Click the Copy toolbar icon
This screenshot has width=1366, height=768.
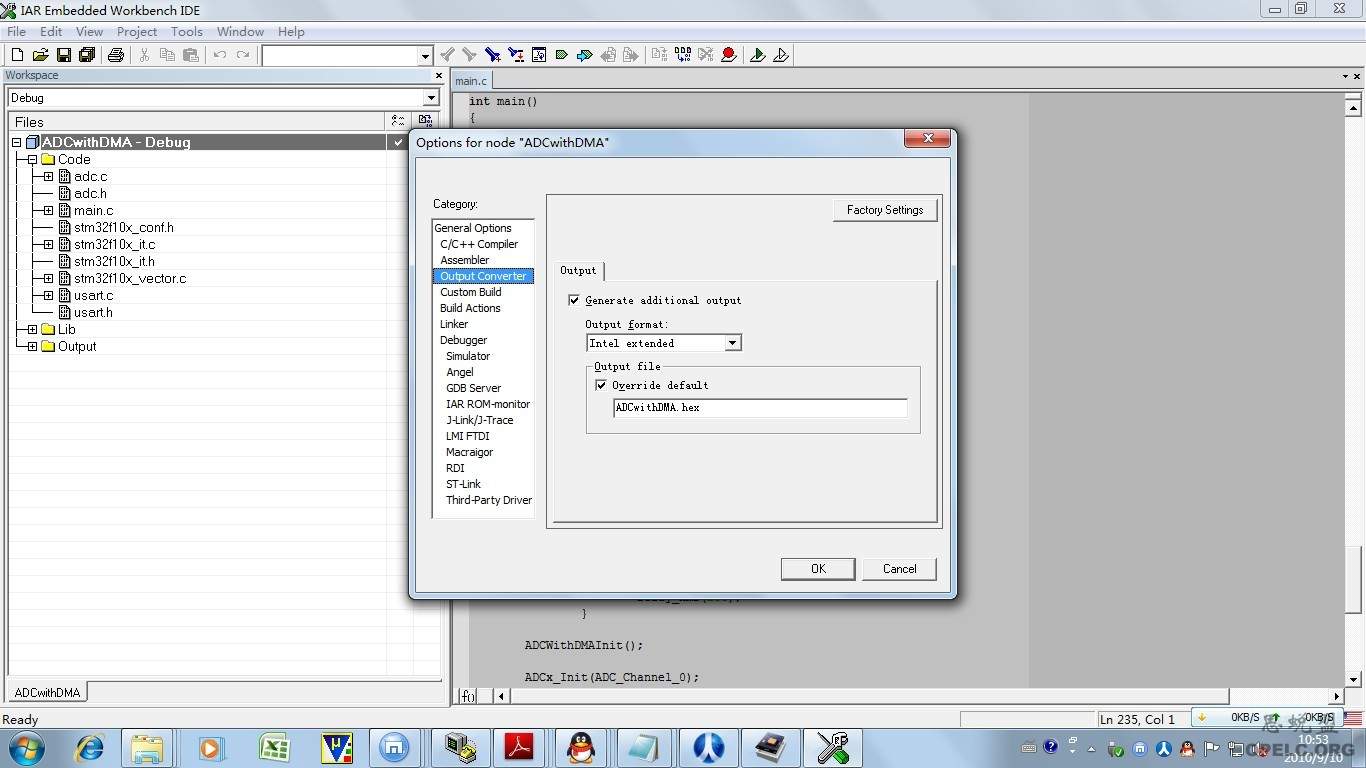point(167,55)
